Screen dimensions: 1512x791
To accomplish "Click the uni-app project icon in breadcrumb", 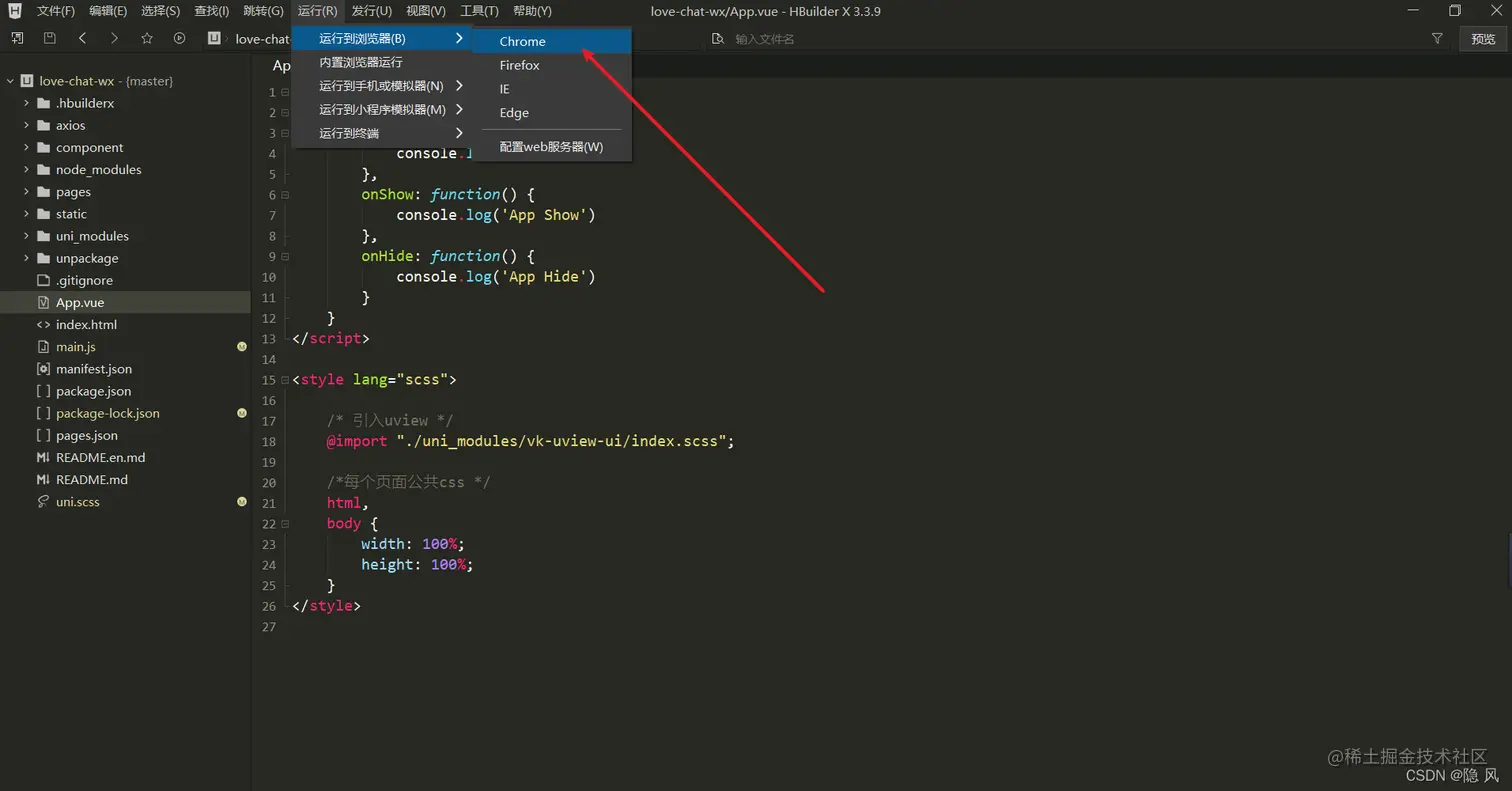I will click(x=214, y=38).
